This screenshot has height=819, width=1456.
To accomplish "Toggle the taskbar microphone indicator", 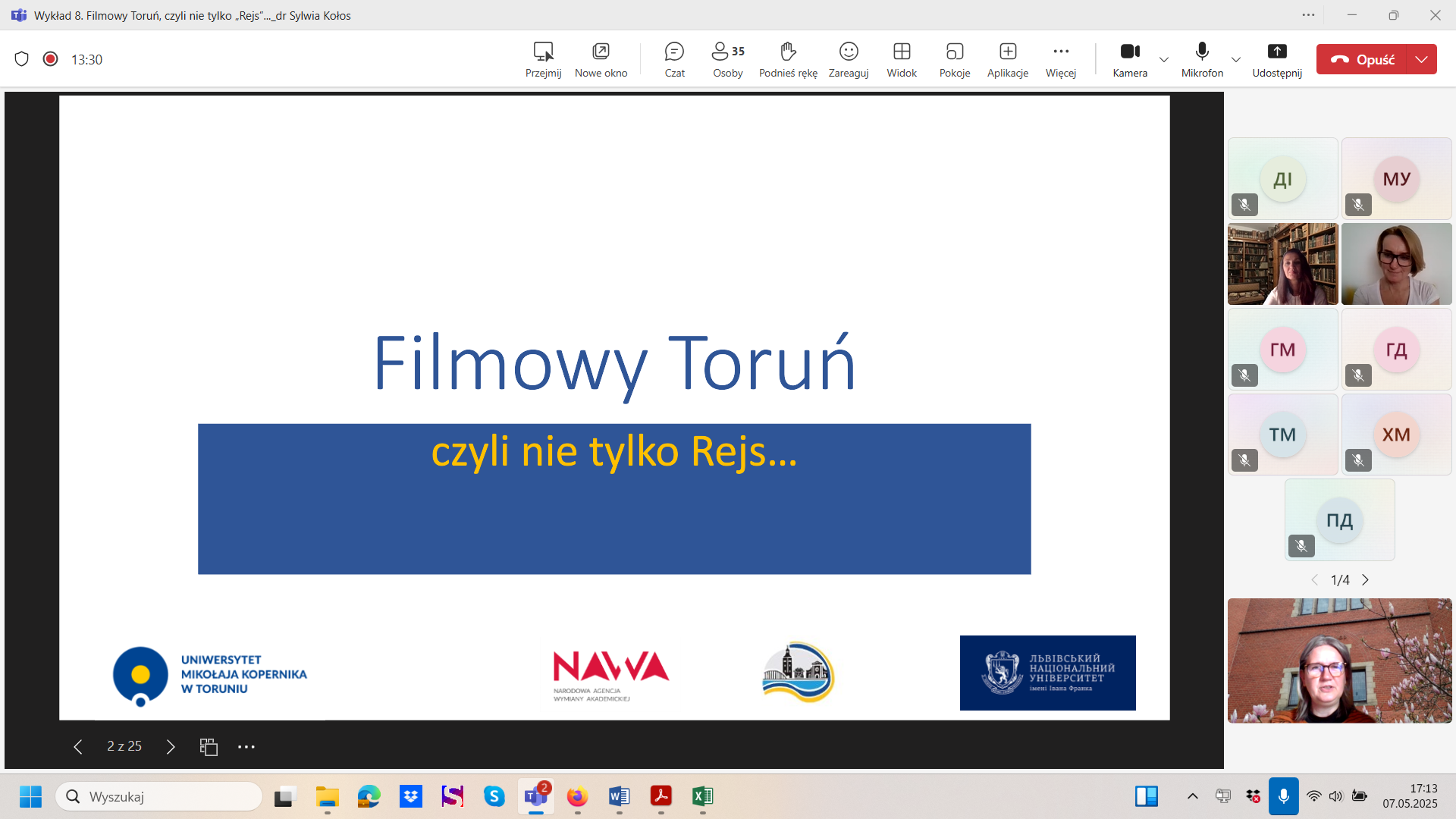I will click(x=1283, y=796).
